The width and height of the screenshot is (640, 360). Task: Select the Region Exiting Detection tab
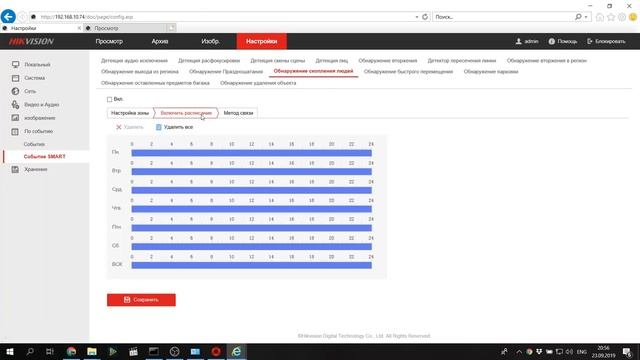pyautogui.click(x=140, y=71)
